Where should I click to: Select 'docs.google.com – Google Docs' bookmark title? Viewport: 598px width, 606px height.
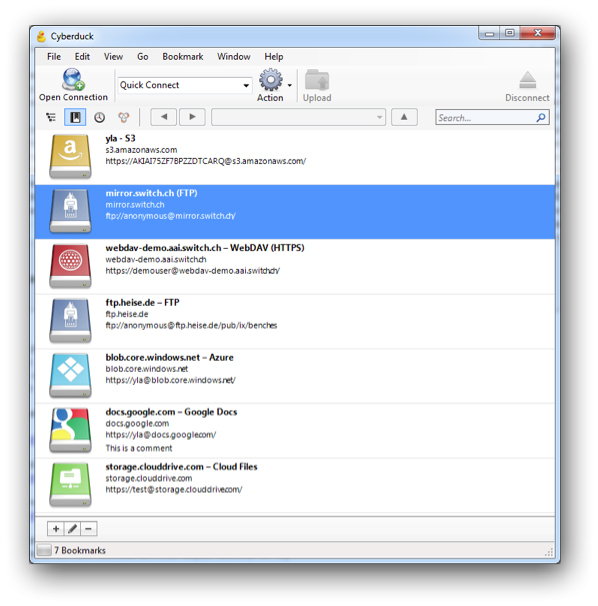171,412
